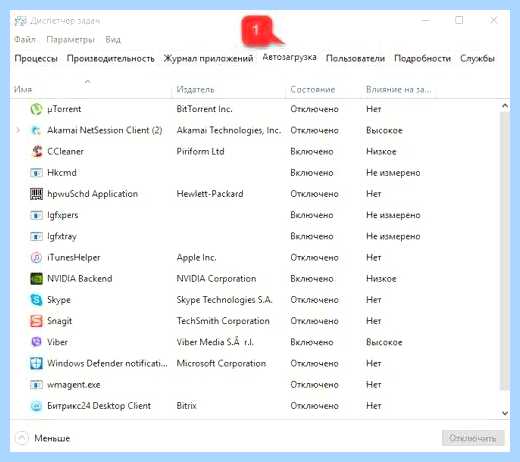The image size is (520, 462).
Task: Click the iTunesHelper icon
Action: coord(36,257)
